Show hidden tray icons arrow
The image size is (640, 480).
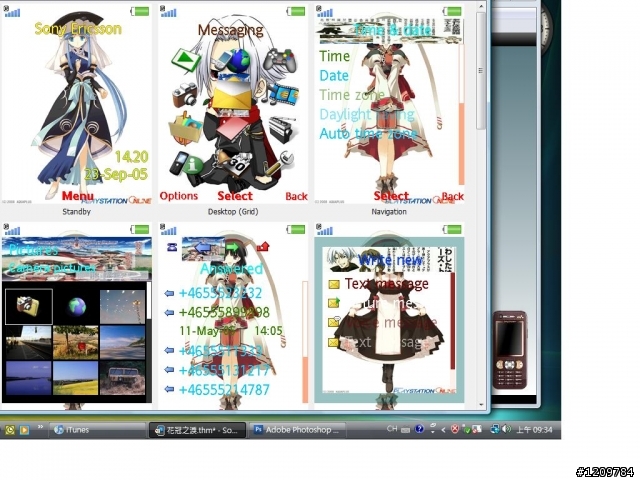pos(444,429)
